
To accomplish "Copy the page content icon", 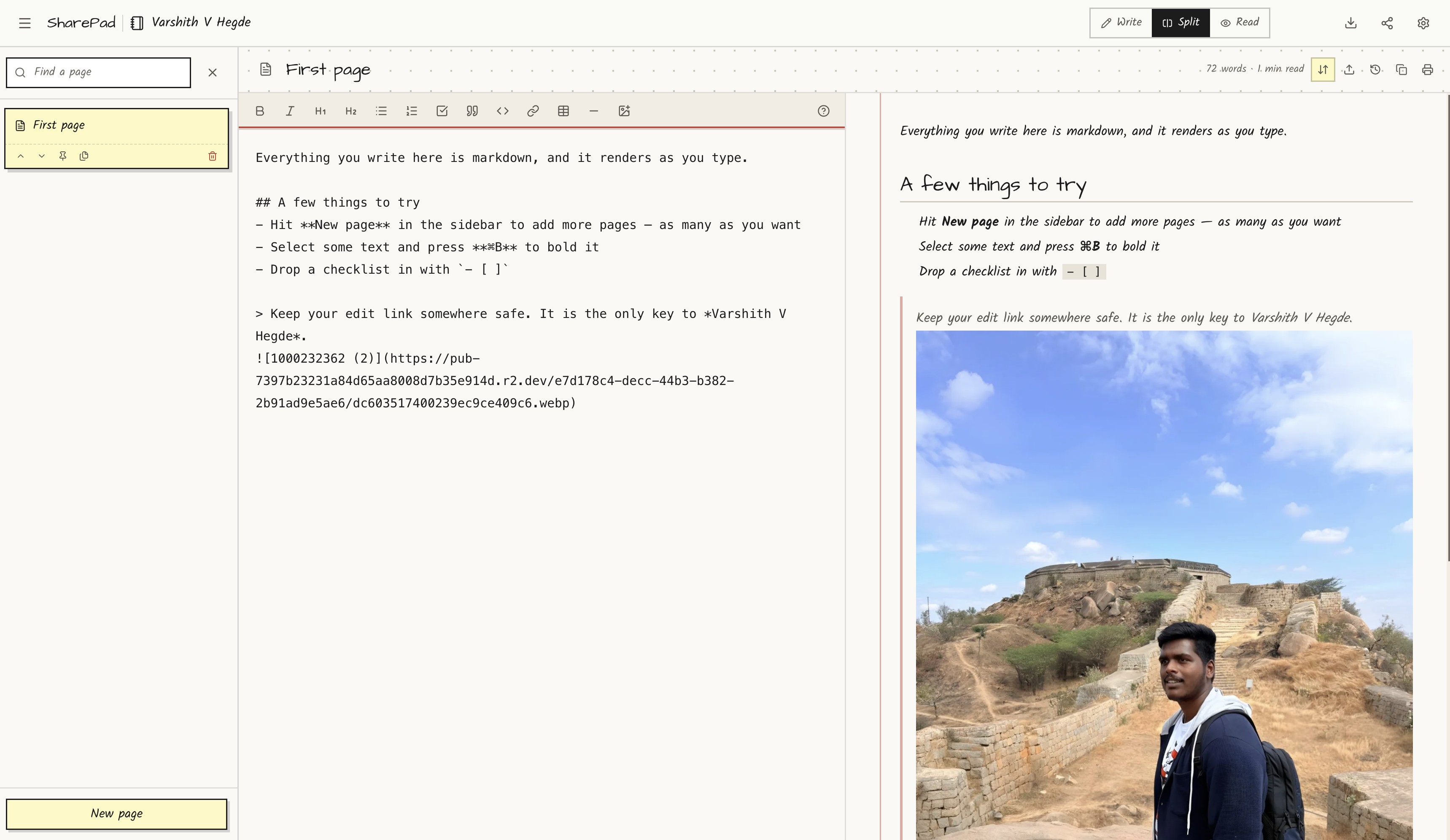I will click(x=1401, y=70).
